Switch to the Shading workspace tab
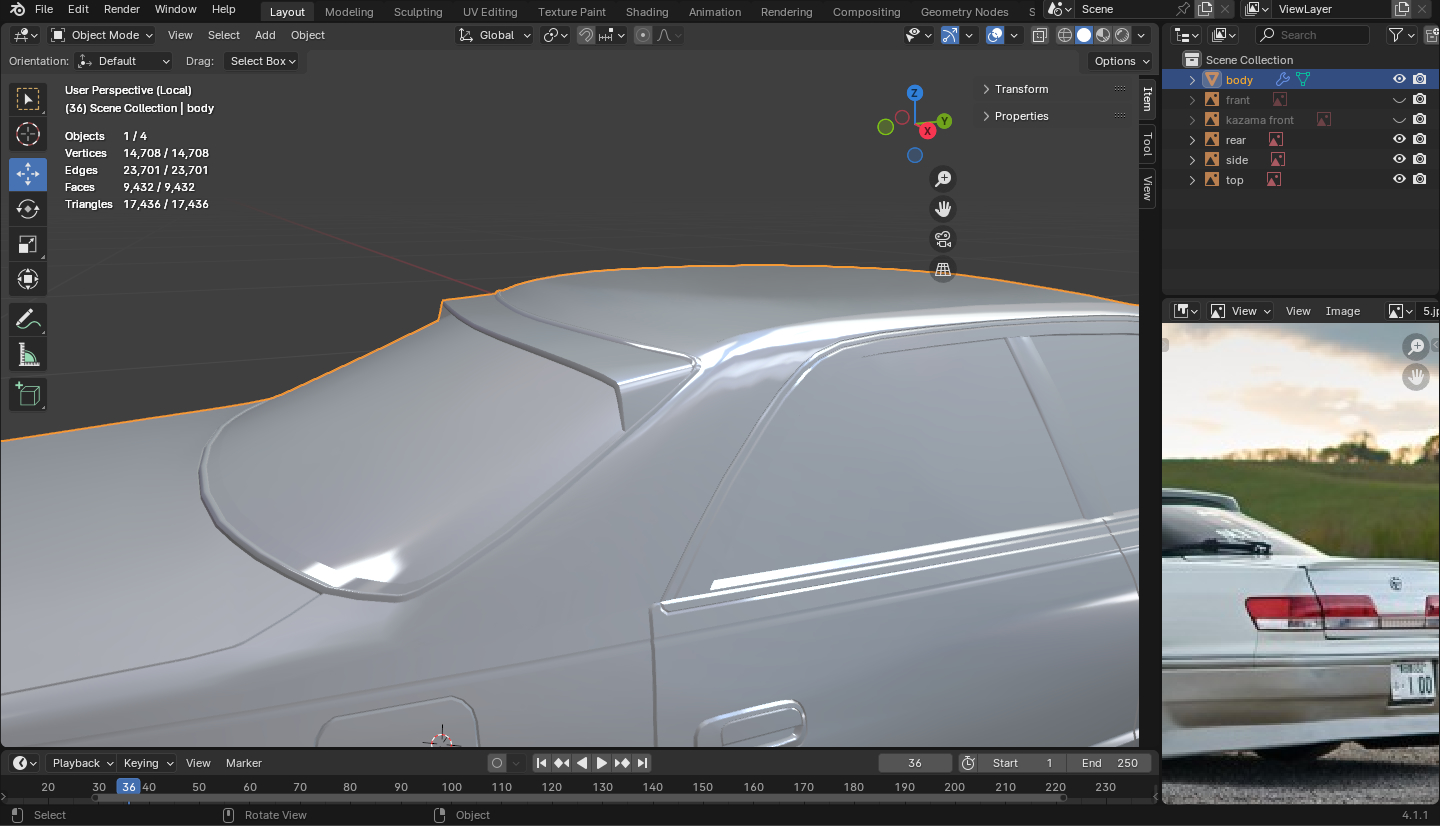The width and height of the screenshot is (1440, 826). (x=647, y=12)
